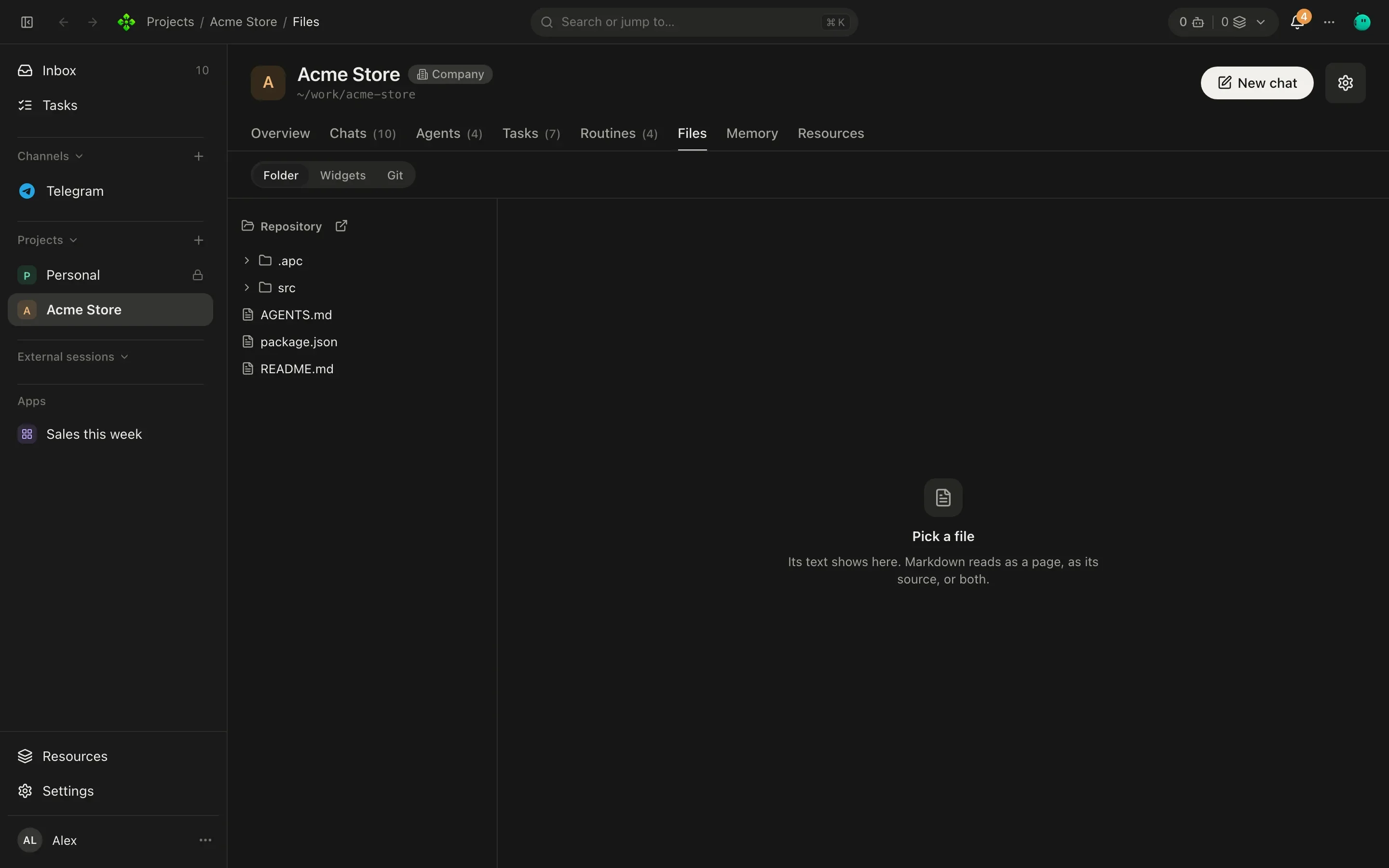This screenshot has height=868, width=1389.
Task: Click the green app logo icon
Action: pos(126,22)
